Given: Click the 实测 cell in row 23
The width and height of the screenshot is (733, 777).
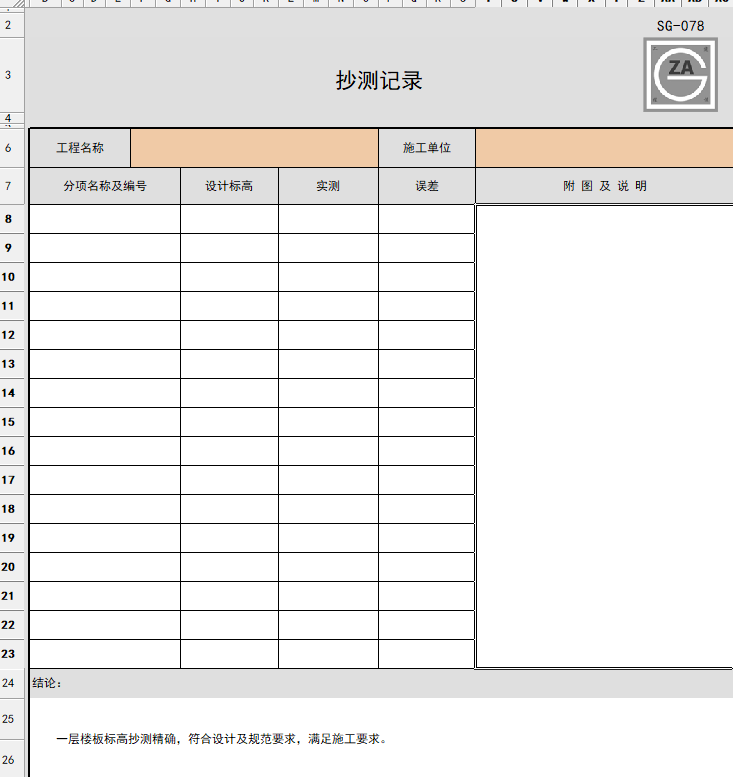Looking at the screenshot, I should 328,654.
